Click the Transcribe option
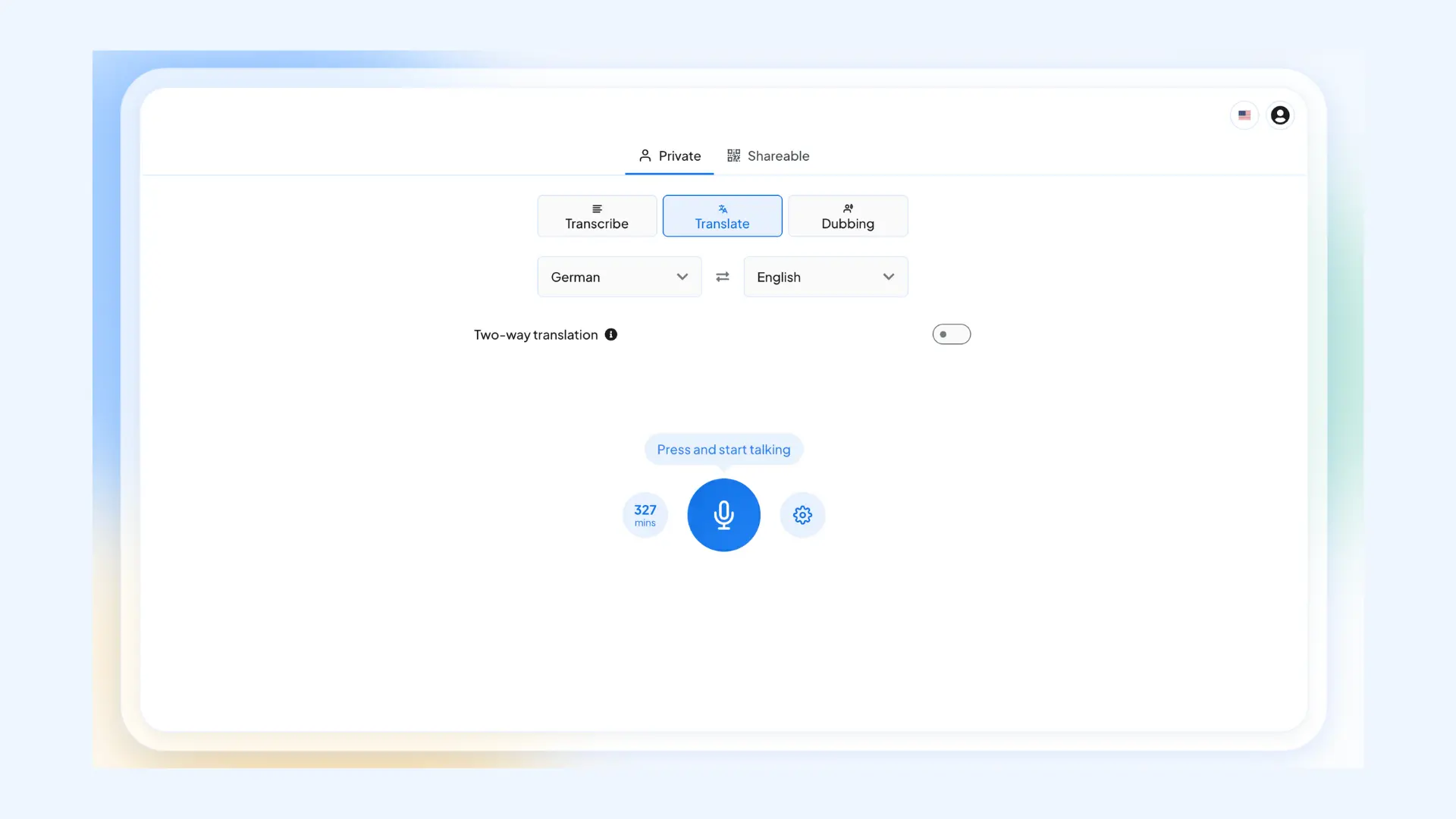The height and width of the screenshot is (819, 1456). point(597,216)
